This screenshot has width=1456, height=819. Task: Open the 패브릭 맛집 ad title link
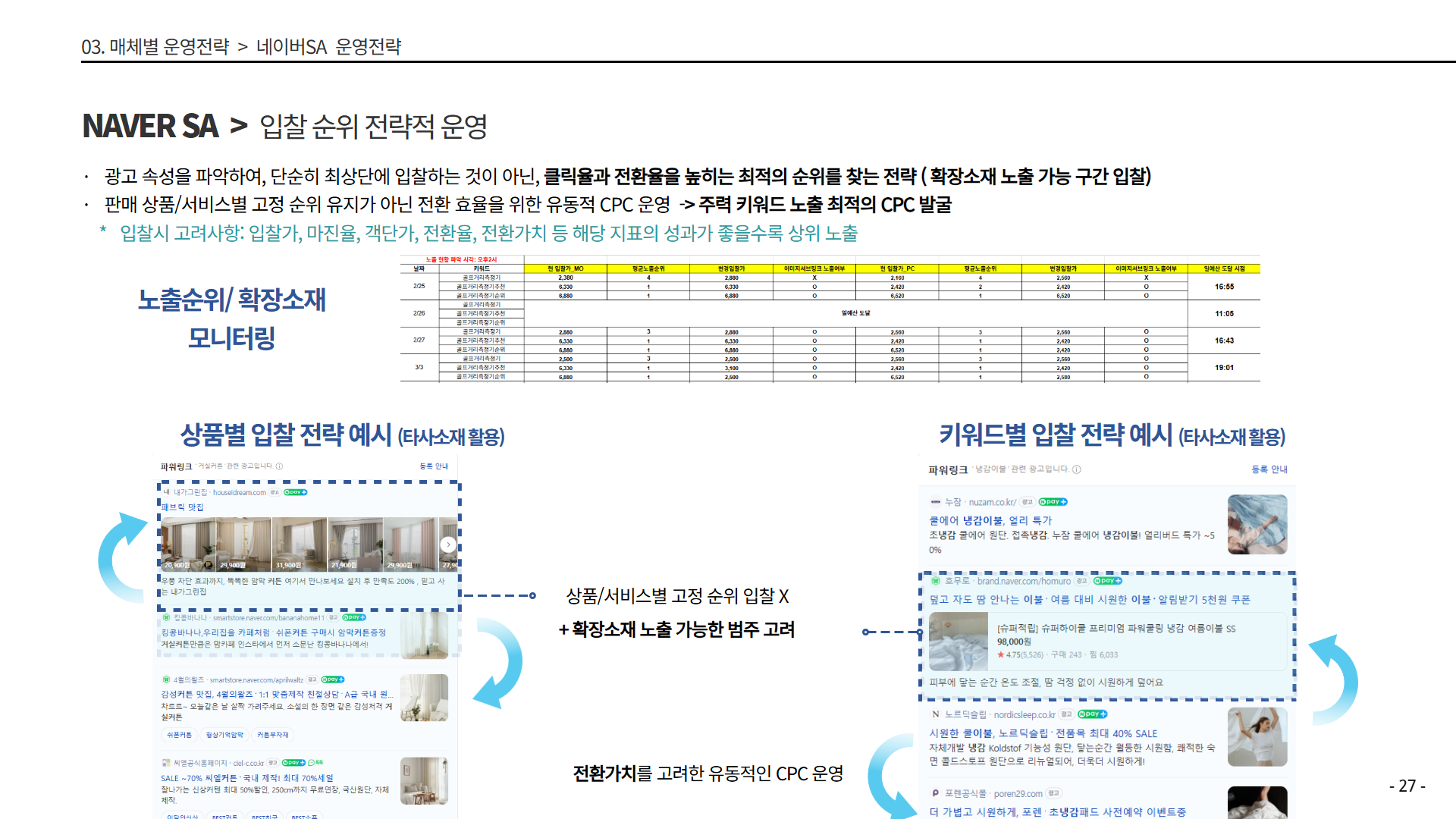(x=182, y=507)
